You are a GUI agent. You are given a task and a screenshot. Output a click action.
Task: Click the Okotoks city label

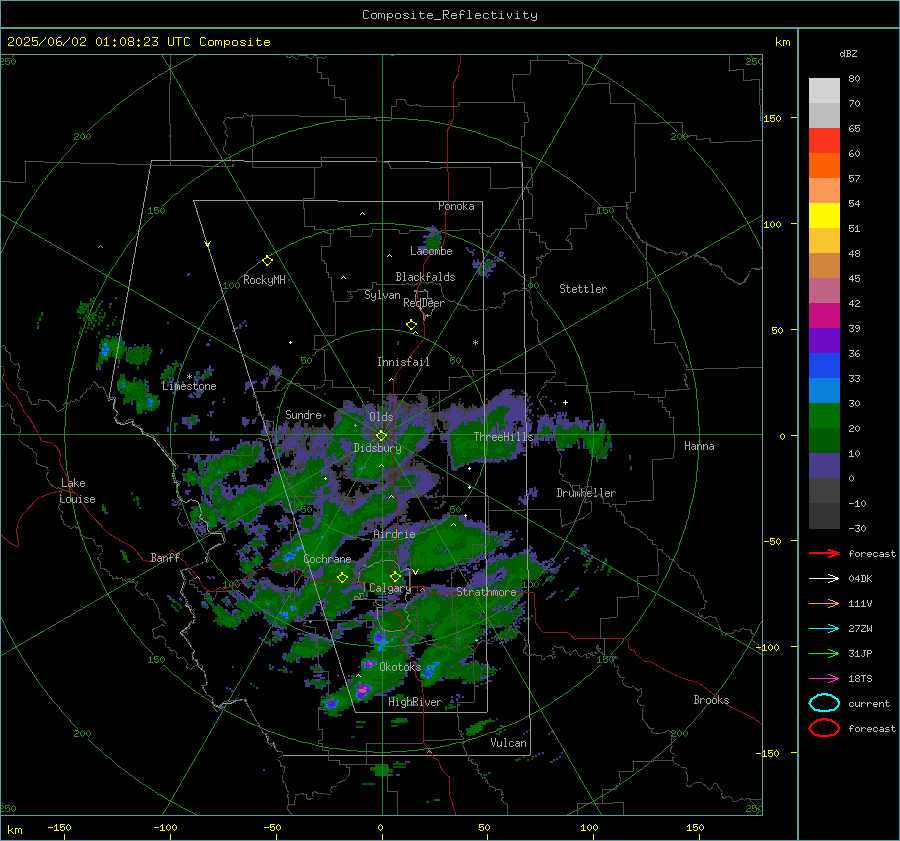tap(400, 667)
